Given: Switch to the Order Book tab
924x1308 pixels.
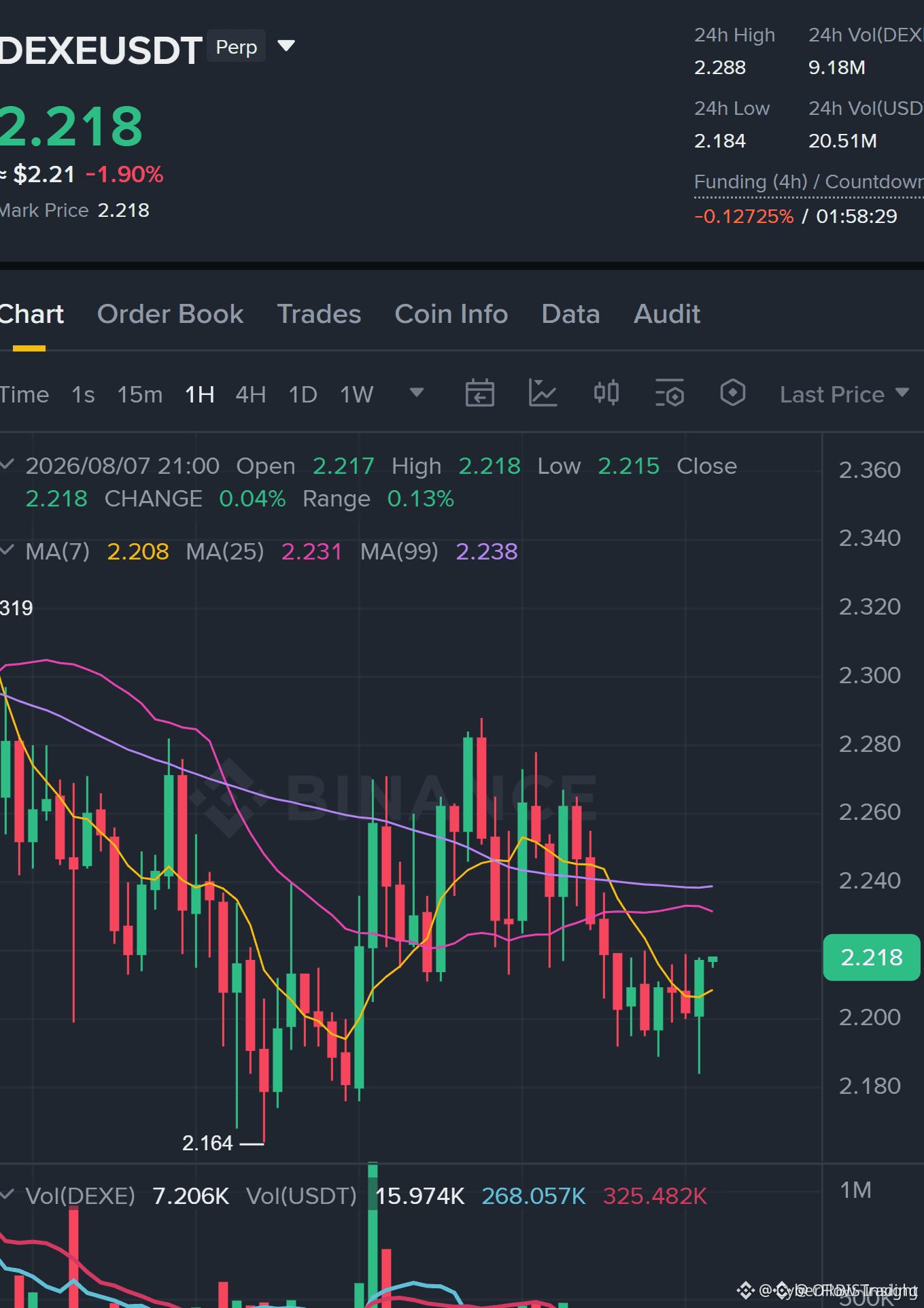Looking at the screenshot, I should [170, 314].
